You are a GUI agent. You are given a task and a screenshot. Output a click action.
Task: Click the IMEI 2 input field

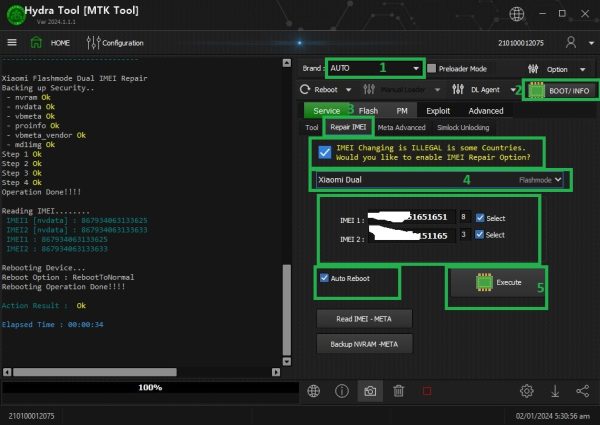(412, 235)
